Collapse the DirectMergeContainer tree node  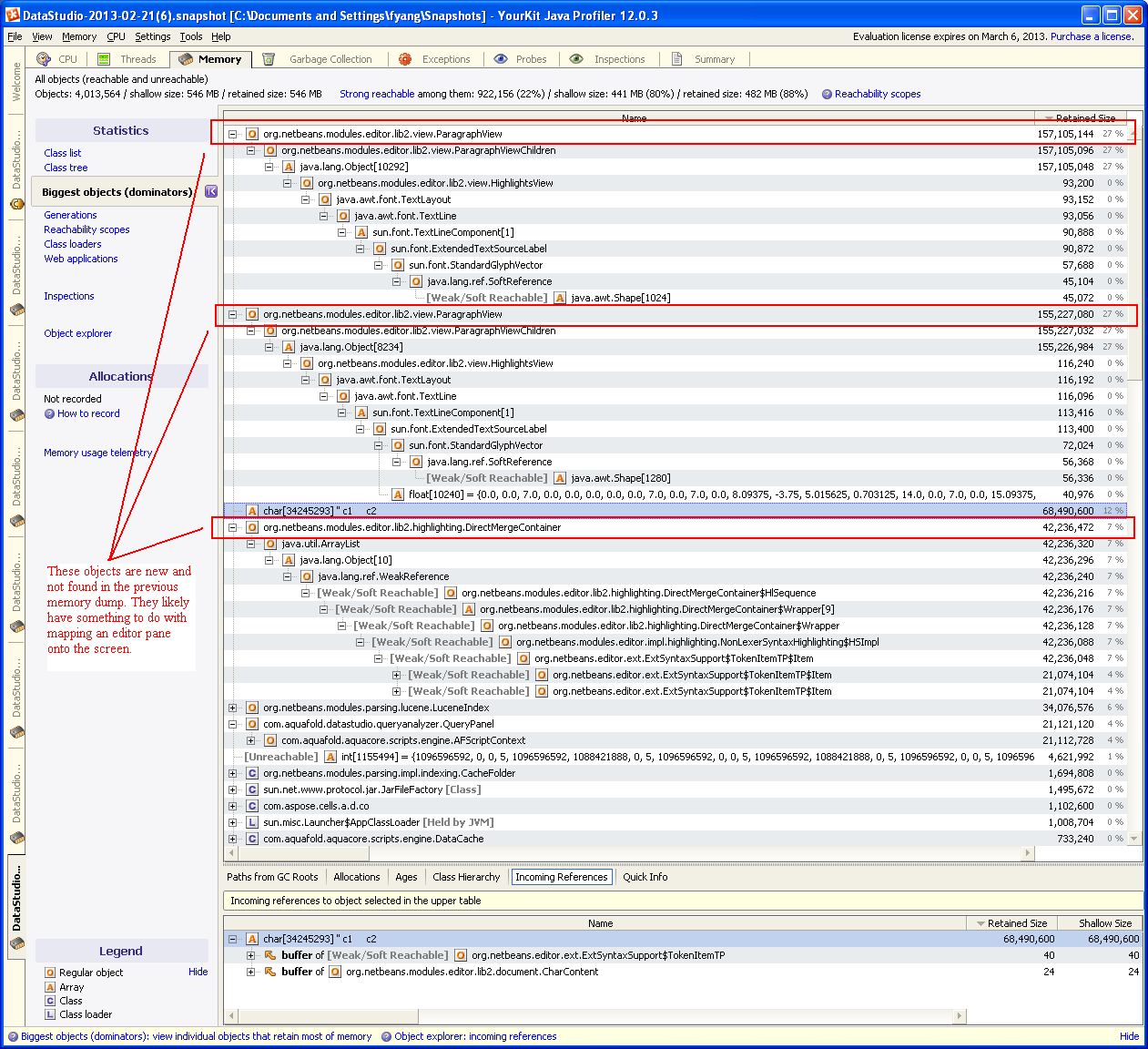click(x=232, y=527)
